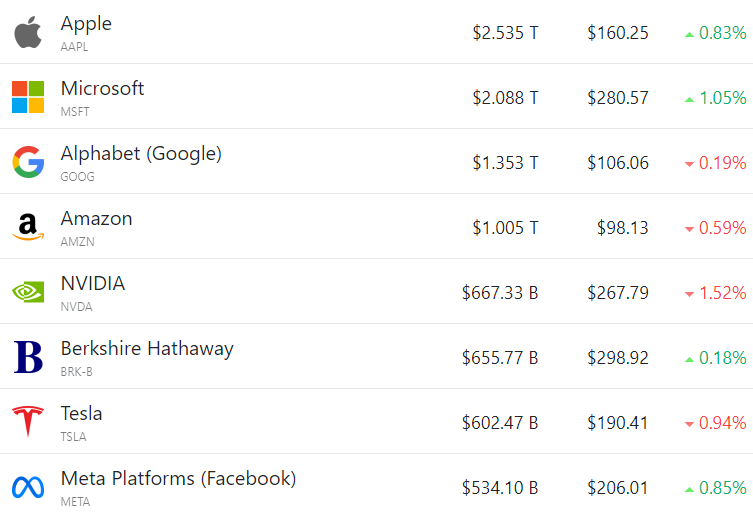Click the Microsoft four-square logo

coord(28,97)
